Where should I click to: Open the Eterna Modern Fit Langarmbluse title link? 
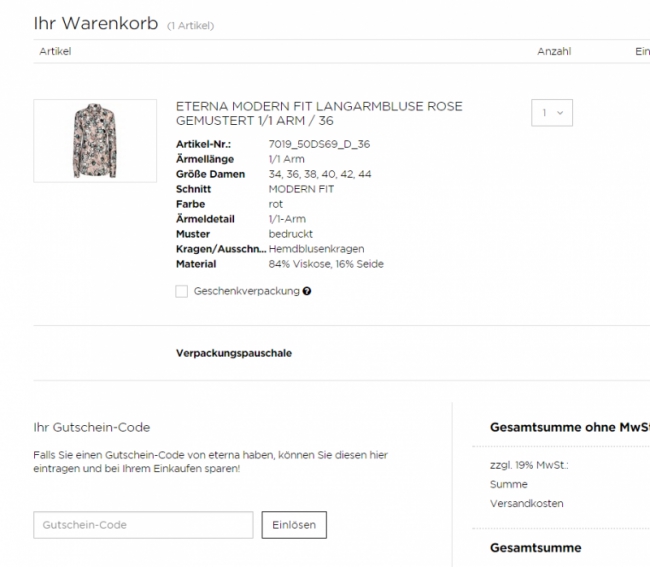(x=319, y=114)
